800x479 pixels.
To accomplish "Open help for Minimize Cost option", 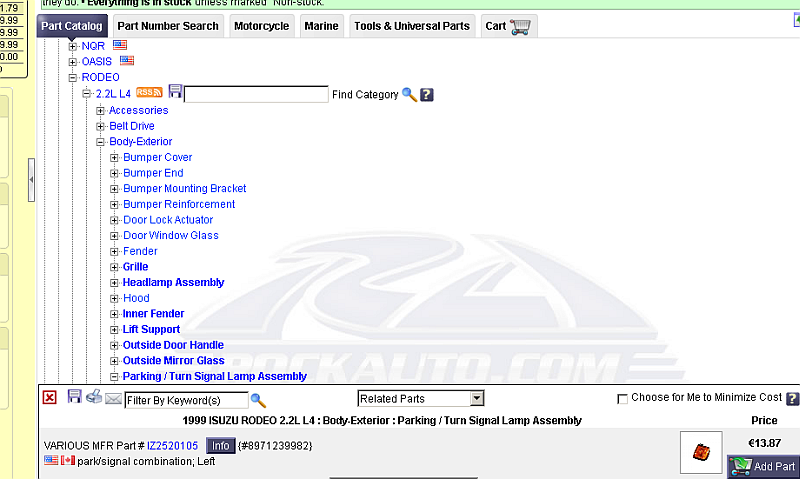I will (792, 398).
